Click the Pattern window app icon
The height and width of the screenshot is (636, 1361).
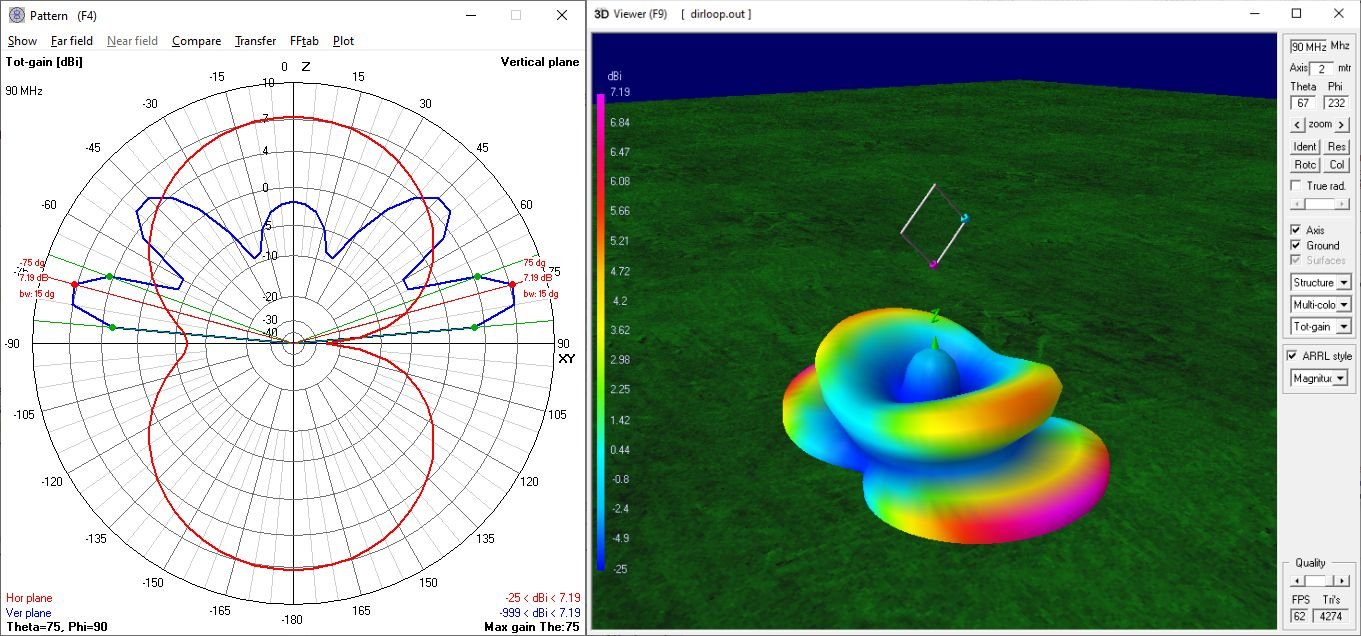[x=15, y=16]
